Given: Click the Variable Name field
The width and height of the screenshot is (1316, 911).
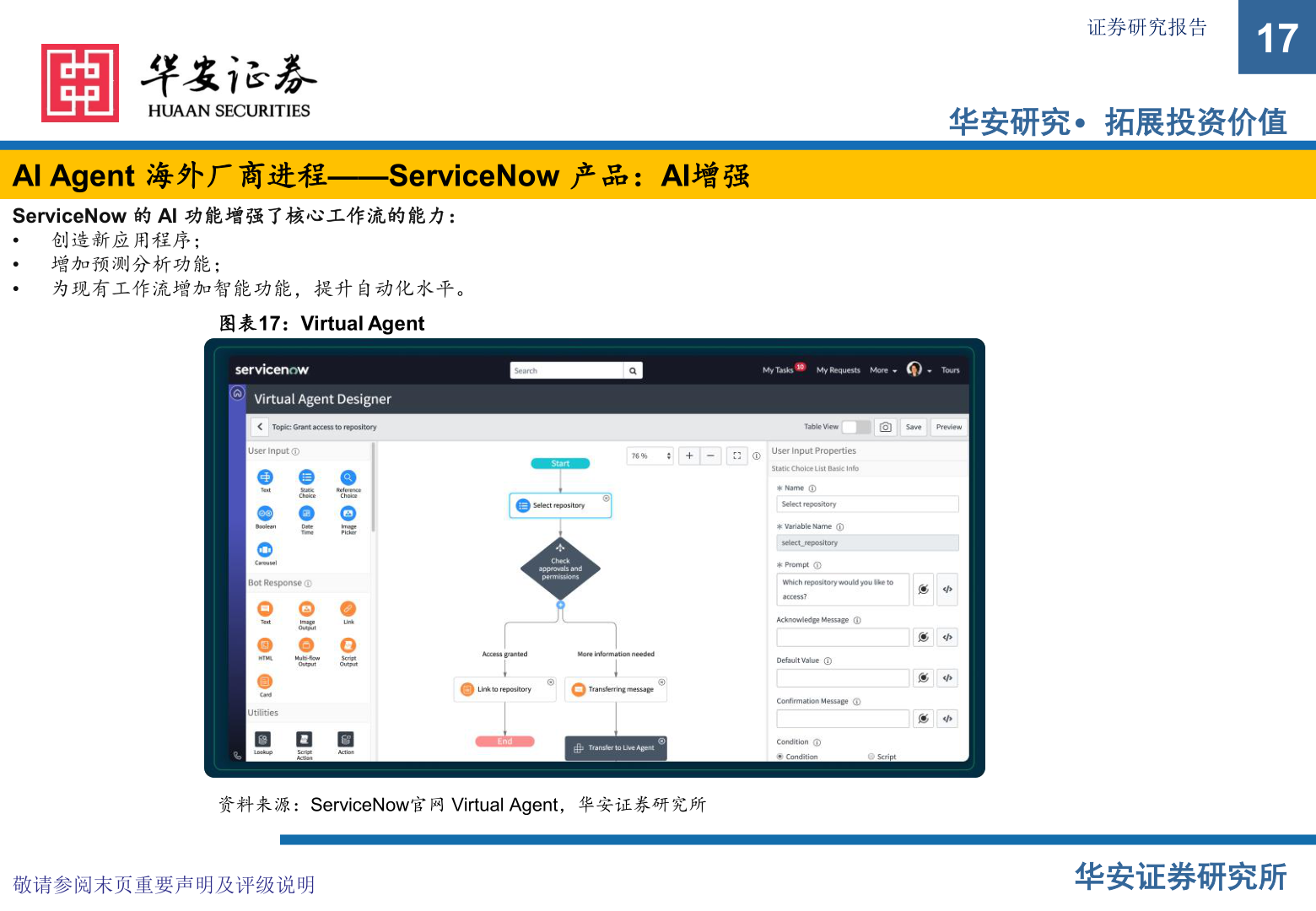Looking at the screenshot, I should coord(867,543).
